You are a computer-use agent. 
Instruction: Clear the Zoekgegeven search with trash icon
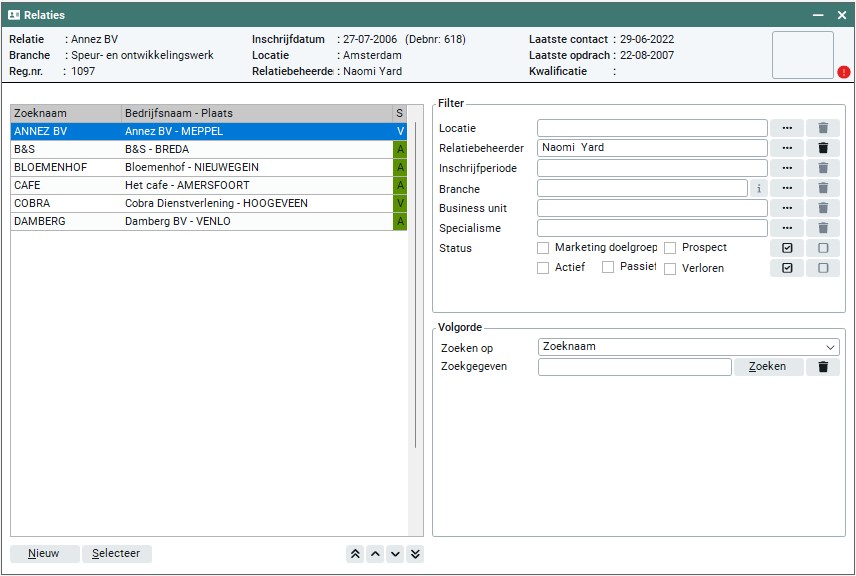823,367
